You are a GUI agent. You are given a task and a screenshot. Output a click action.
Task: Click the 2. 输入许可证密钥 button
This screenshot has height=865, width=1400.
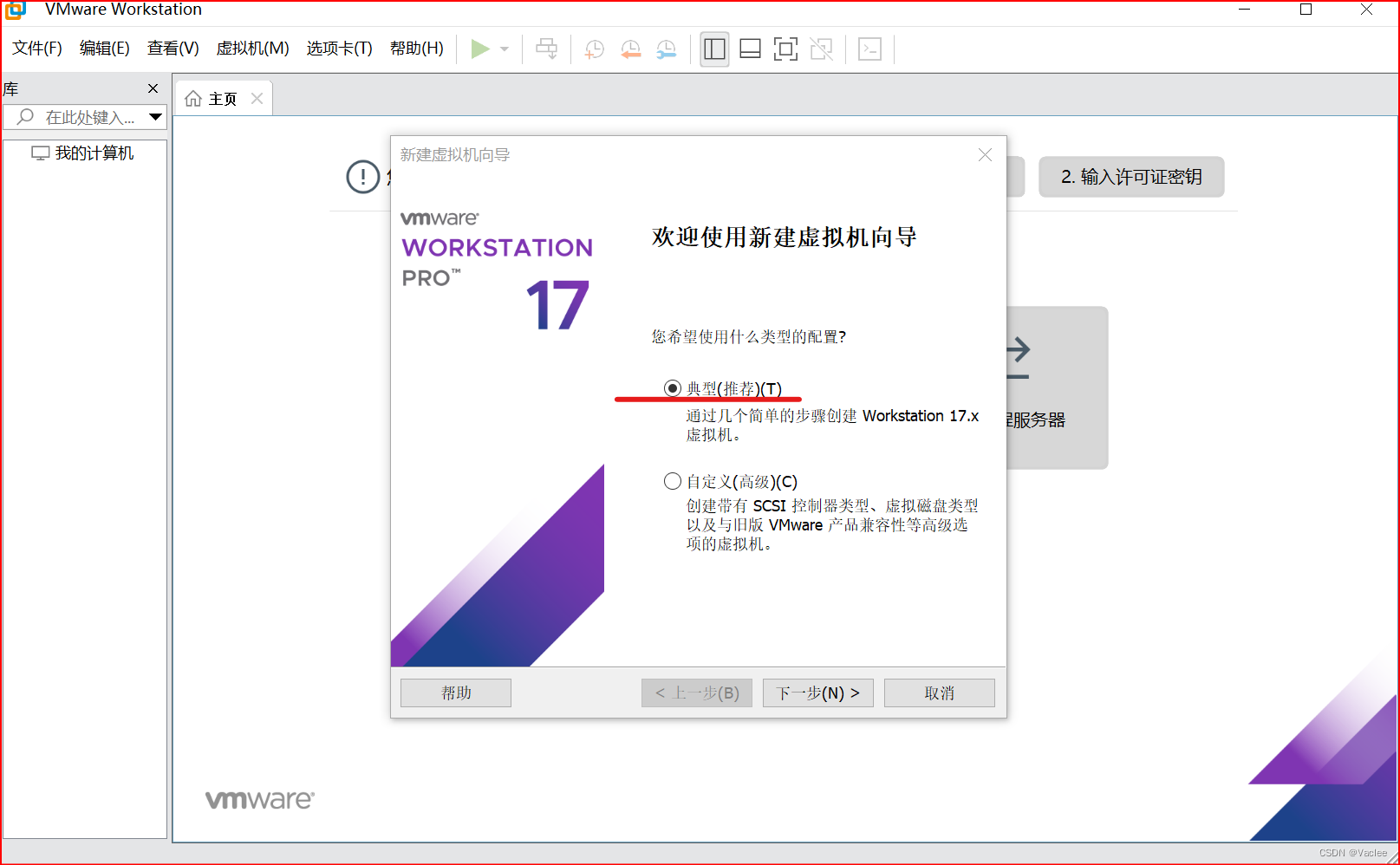point(1131,177)
